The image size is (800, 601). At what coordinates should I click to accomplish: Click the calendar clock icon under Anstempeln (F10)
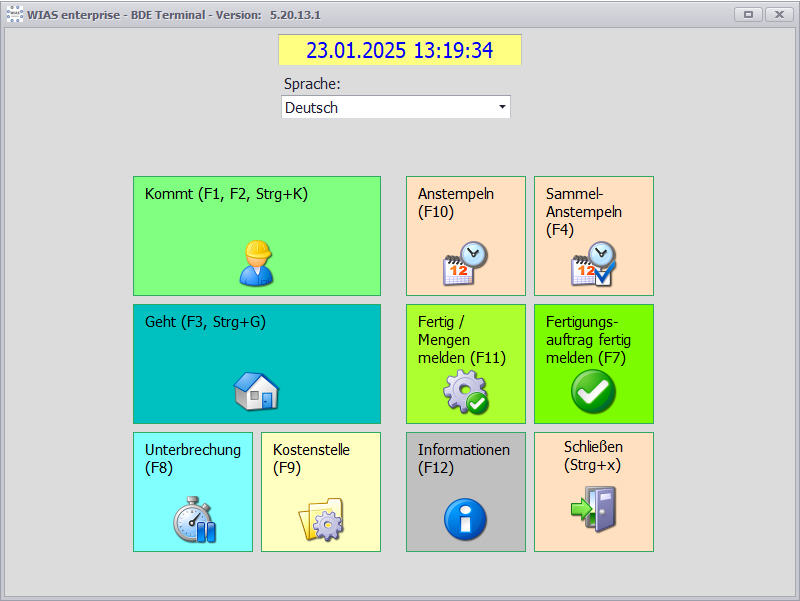[465, 264]
